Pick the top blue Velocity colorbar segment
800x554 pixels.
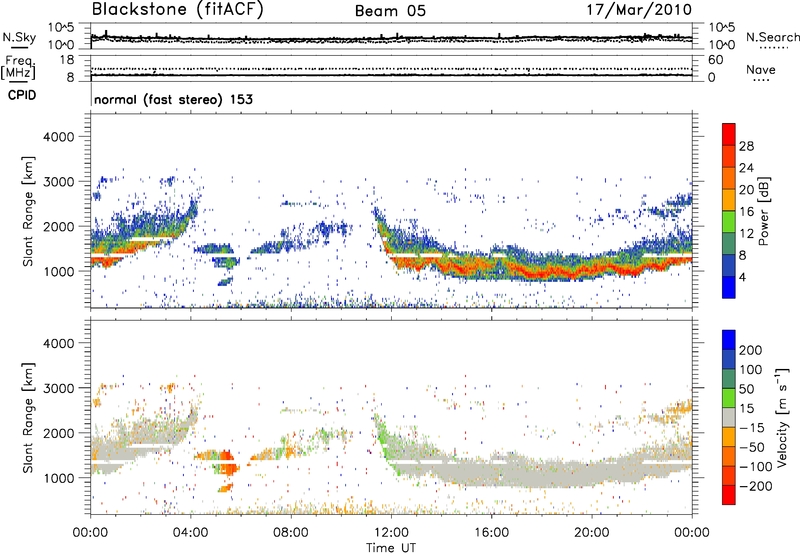coord(729,340)
